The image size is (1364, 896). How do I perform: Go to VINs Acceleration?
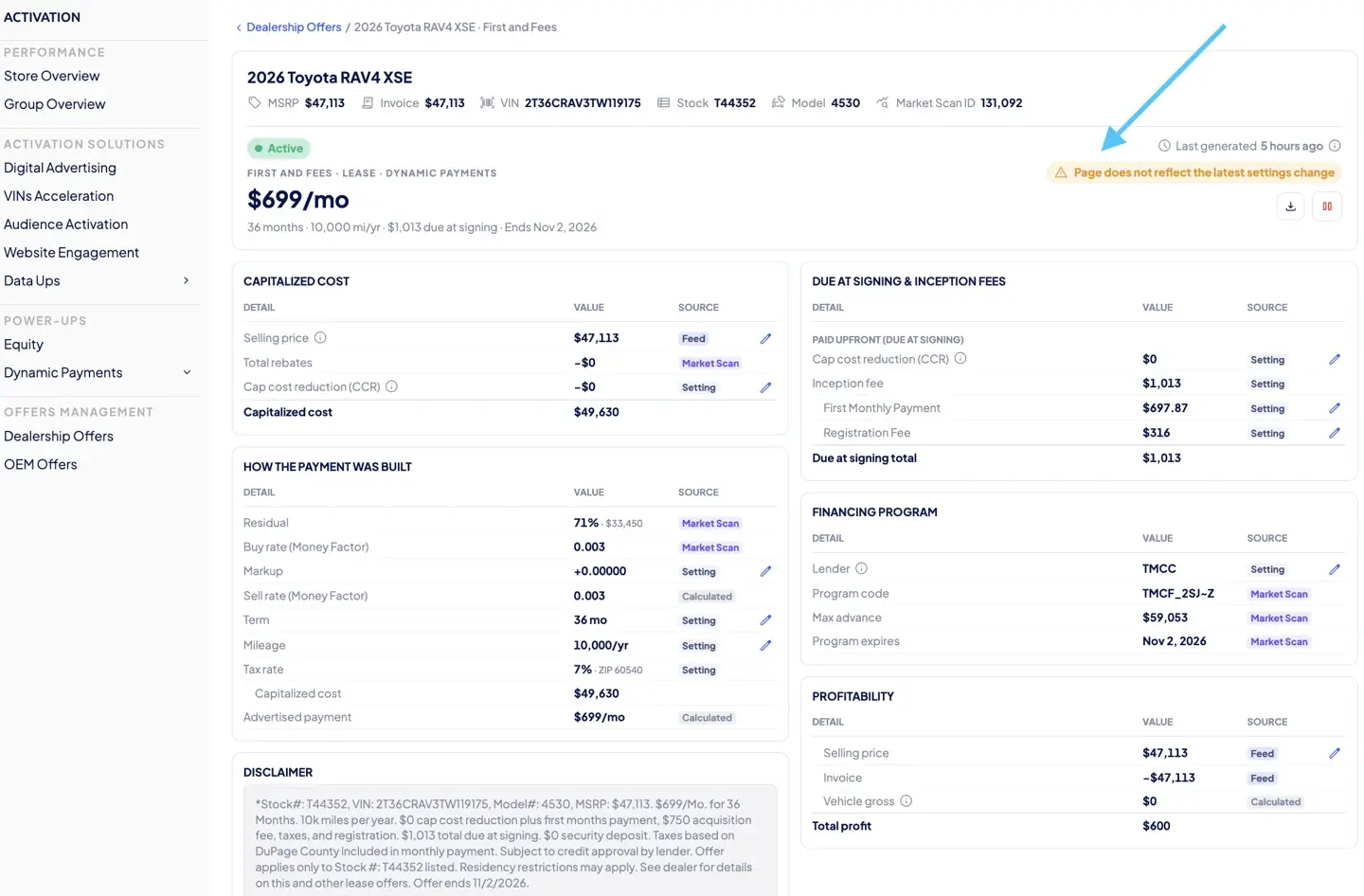pos(59,196)
